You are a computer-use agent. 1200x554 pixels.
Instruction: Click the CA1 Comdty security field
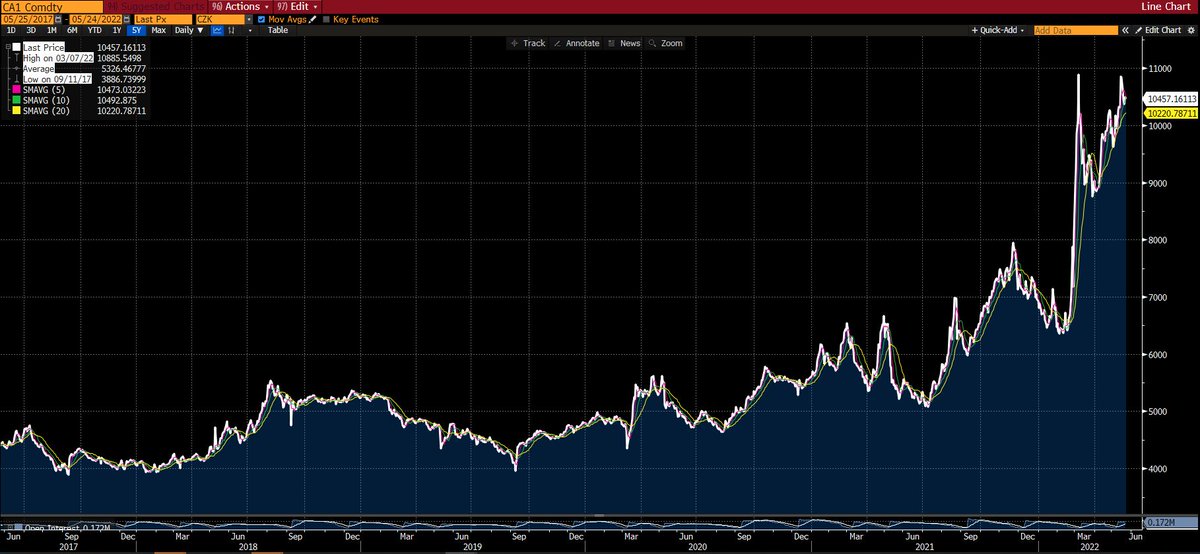[52, 6]
